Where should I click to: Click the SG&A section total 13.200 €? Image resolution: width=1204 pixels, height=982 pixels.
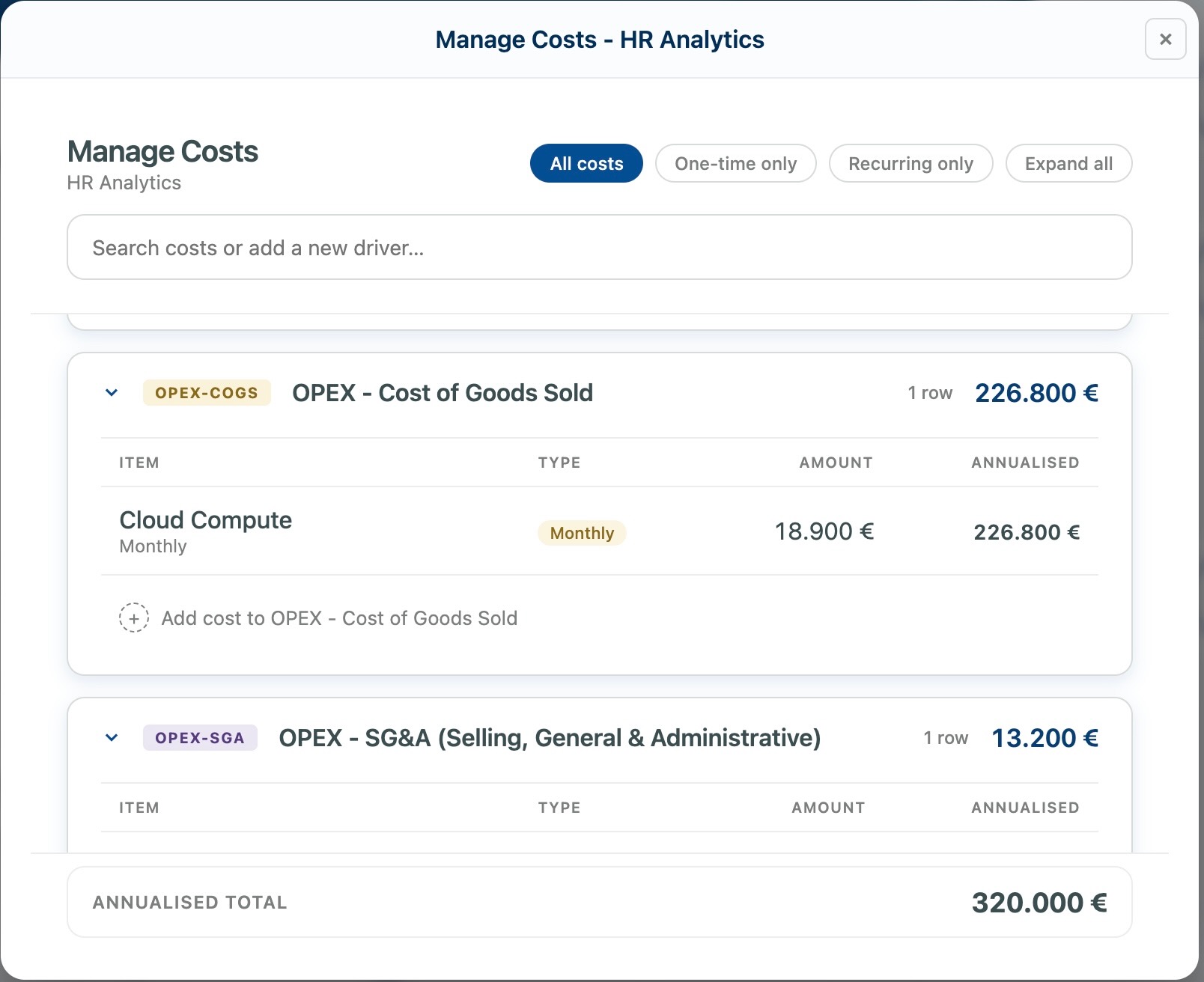tap(1045, 738)
